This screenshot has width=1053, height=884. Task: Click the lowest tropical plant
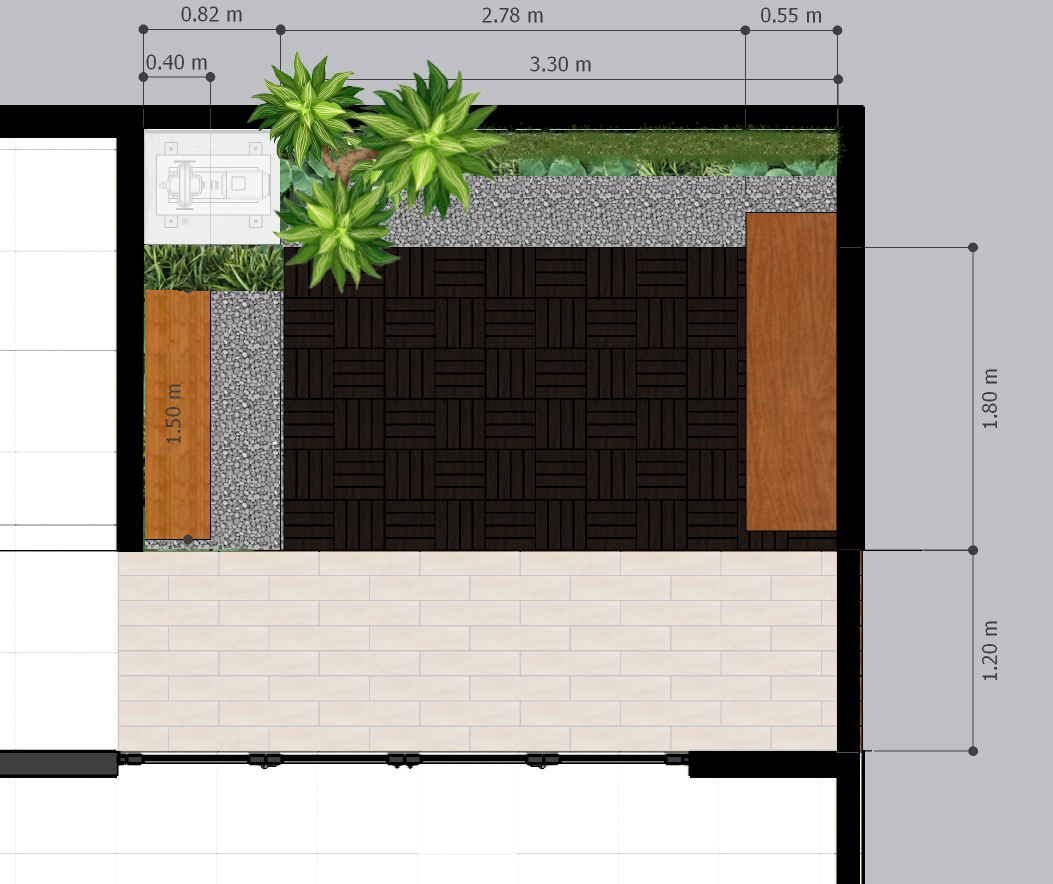(x=335, y=228)
